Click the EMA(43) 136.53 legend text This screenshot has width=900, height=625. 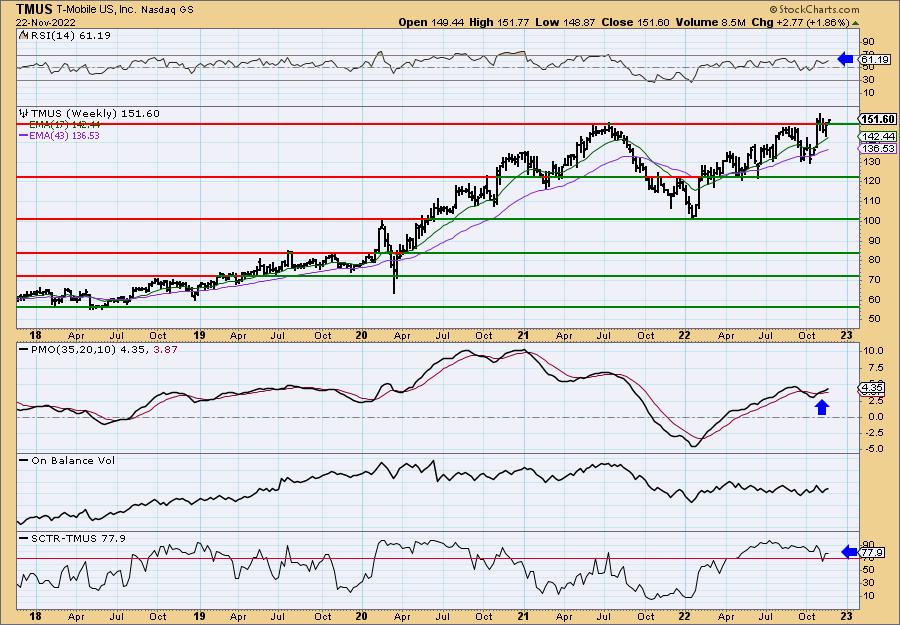pos(65,135)
